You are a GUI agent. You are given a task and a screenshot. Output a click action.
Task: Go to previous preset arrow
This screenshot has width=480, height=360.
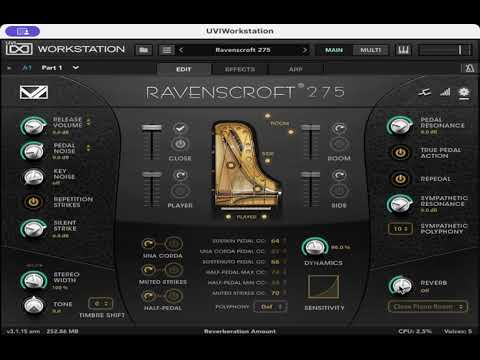click(x=181, y=50)
